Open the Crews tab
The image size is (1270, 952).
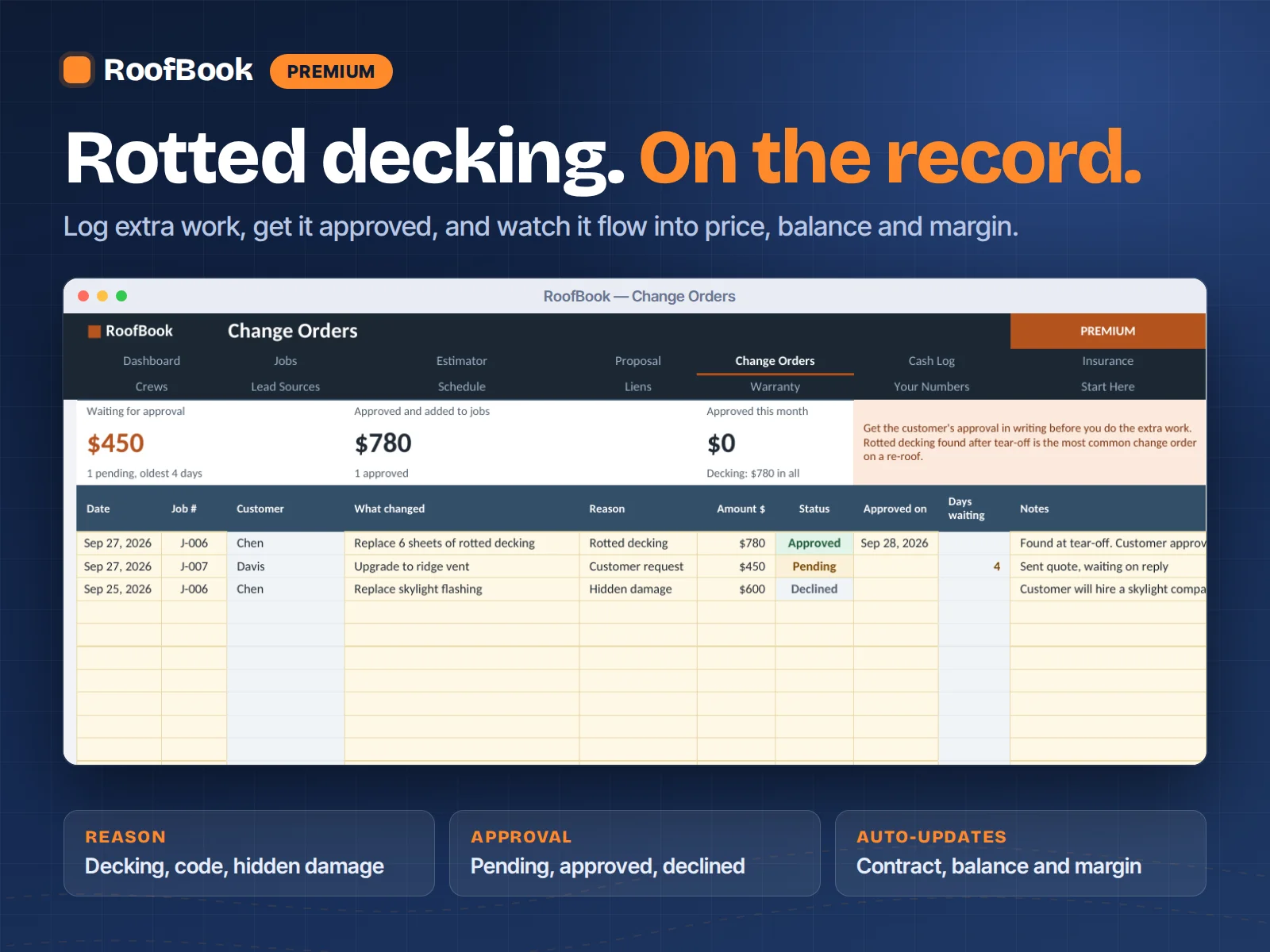click(152, 386)
